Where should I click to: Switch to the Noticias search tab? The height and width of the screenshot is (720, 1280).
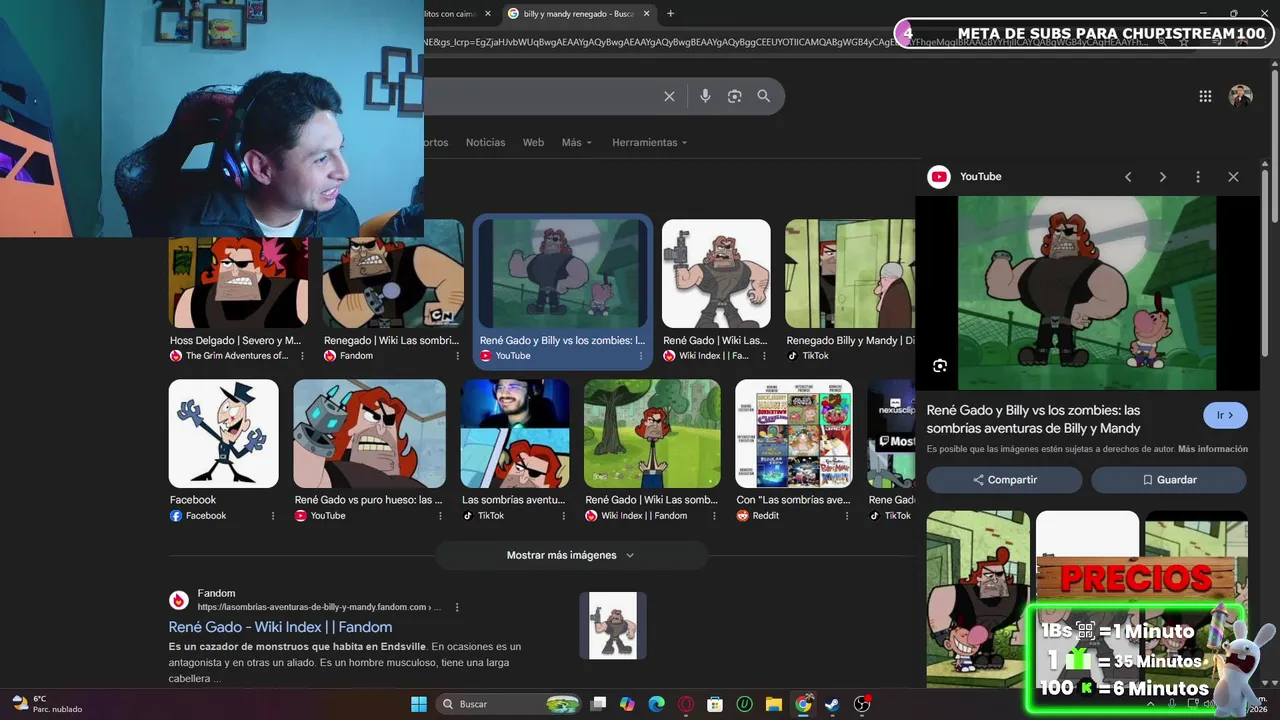(486, 142)
